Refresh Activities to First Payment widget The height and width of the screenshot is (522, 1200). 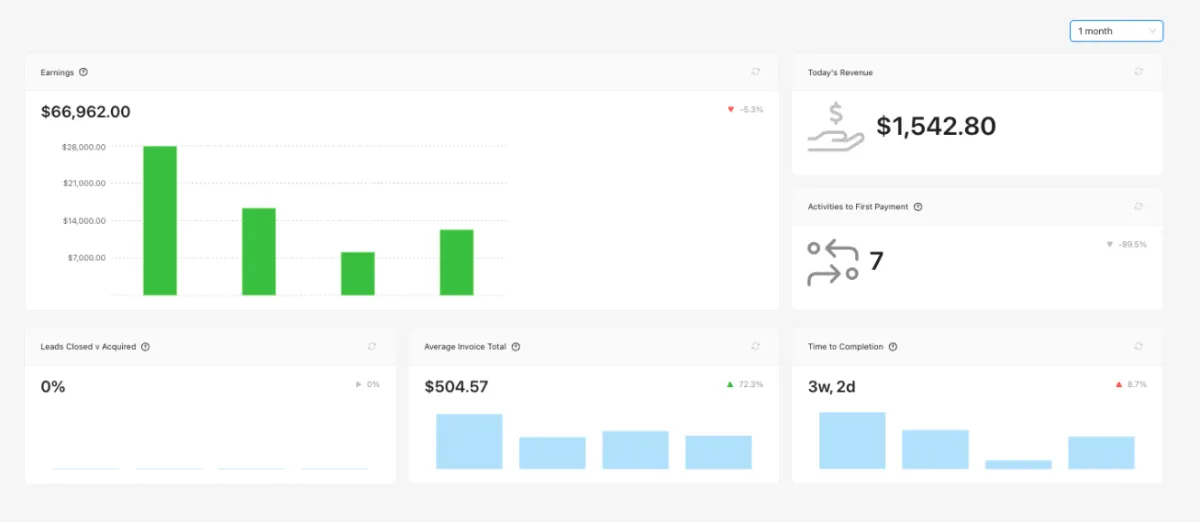1138,206
